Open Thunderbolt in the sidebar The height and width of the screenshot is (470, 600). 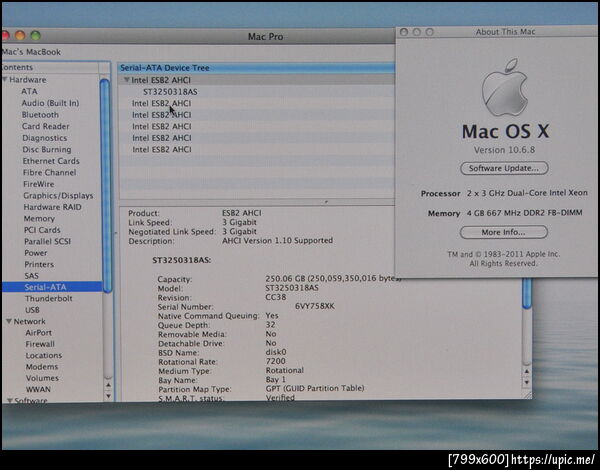(49, 298)
